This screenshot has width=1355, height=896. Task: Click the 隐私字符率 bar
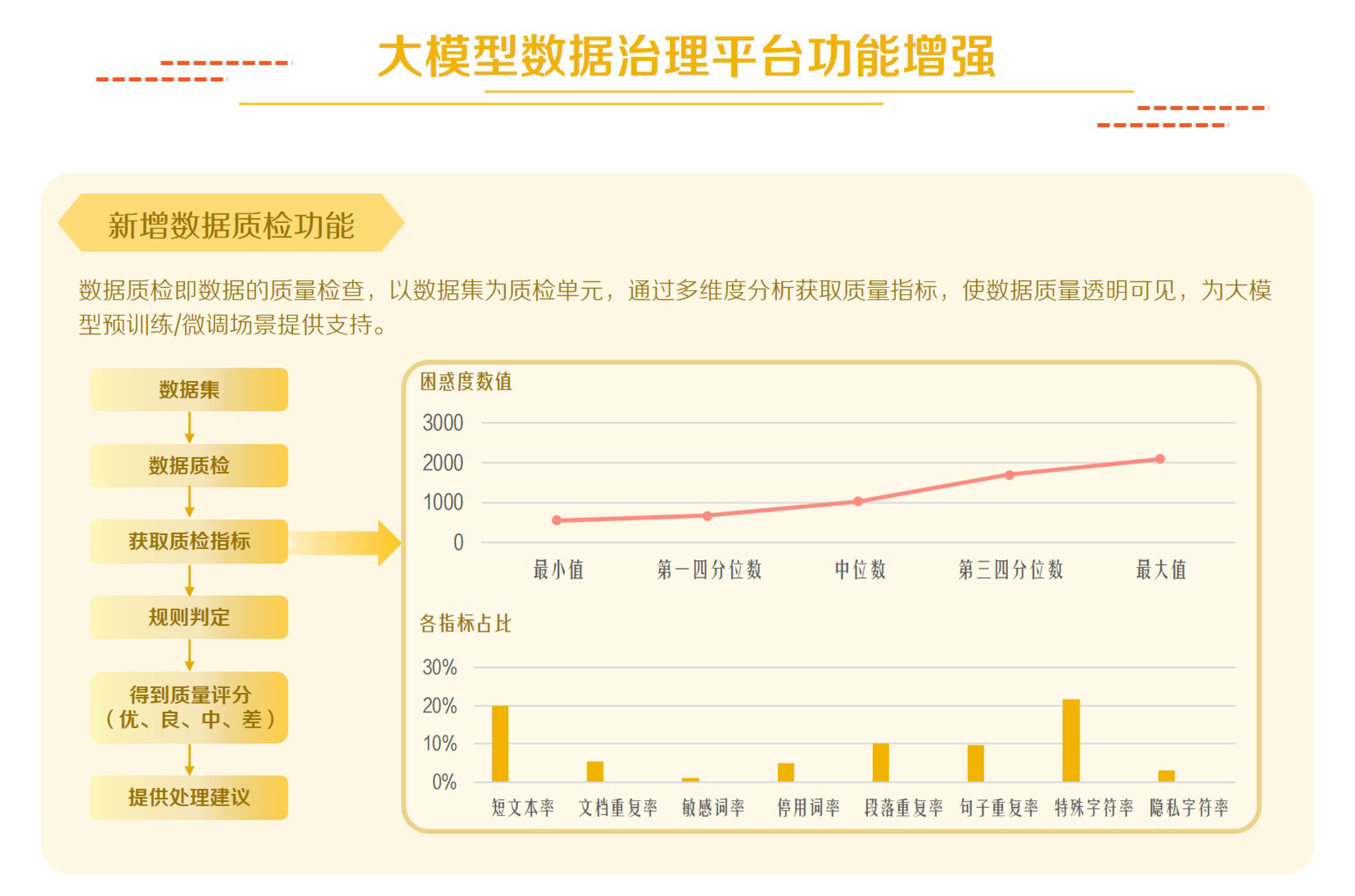(x=1166, y=776)
